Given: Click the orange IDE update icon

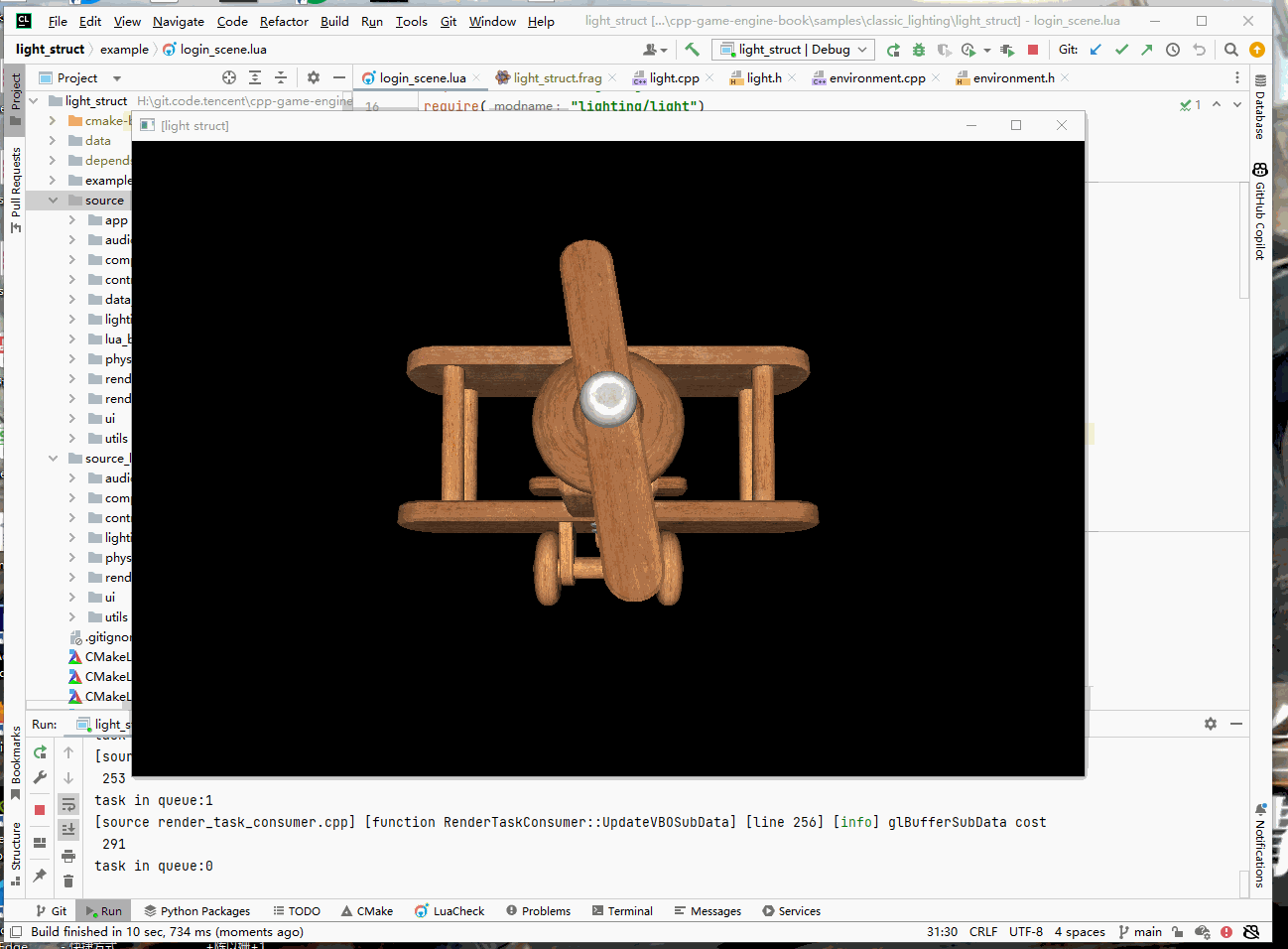Looking at the screenshot, I should point(1257,50).
